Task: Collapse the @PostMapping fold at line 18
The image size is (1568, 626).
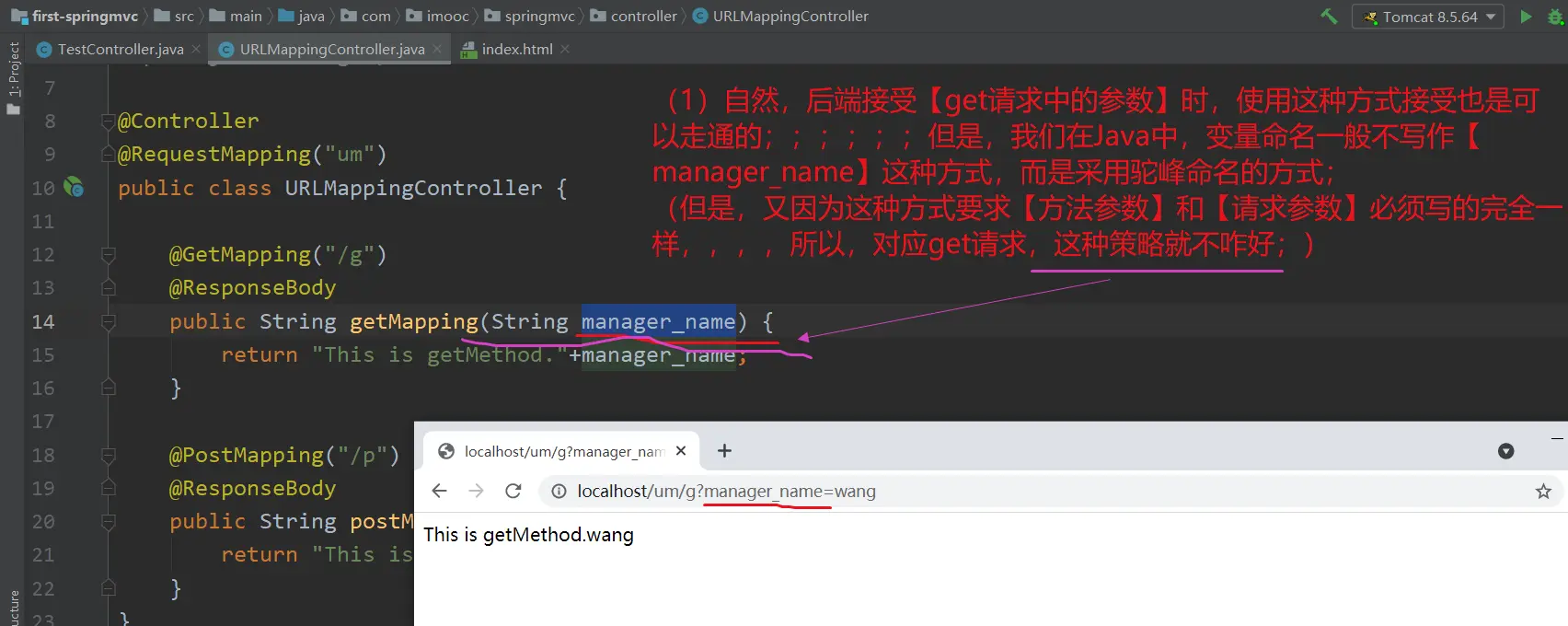Action: click(108, 455)
